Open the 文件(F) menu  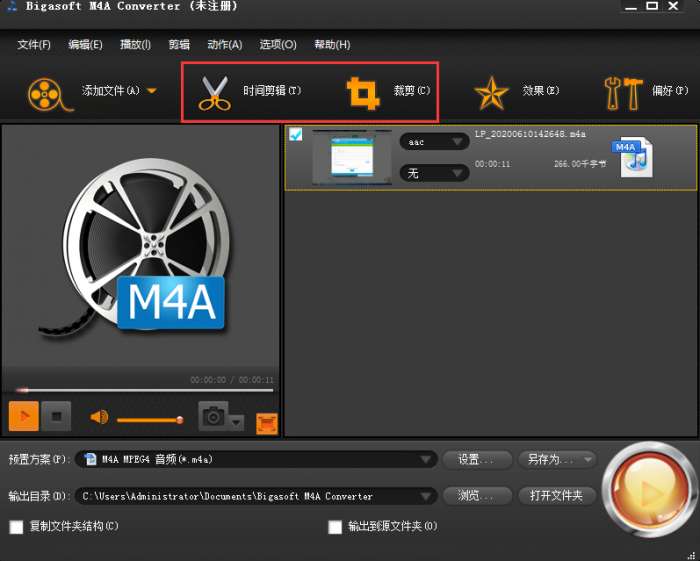coord(34,45)
